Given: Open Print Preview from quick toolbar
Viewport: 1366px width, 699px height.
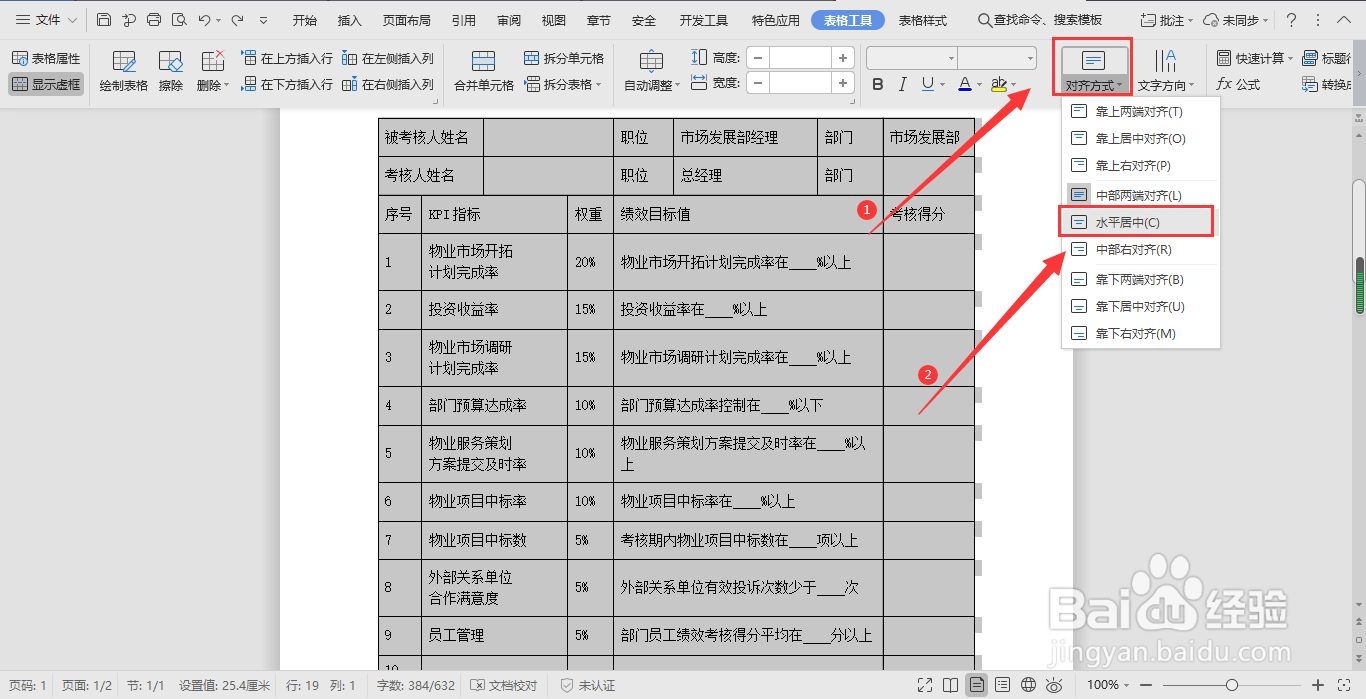Looking at the screenshot, I should pos(179,20).
